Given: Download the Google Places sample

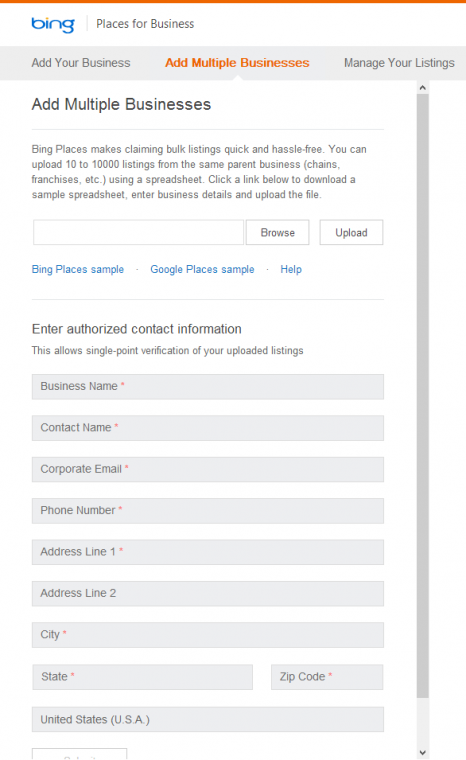Looking at the screenshot, I should [x=202, y=269].
